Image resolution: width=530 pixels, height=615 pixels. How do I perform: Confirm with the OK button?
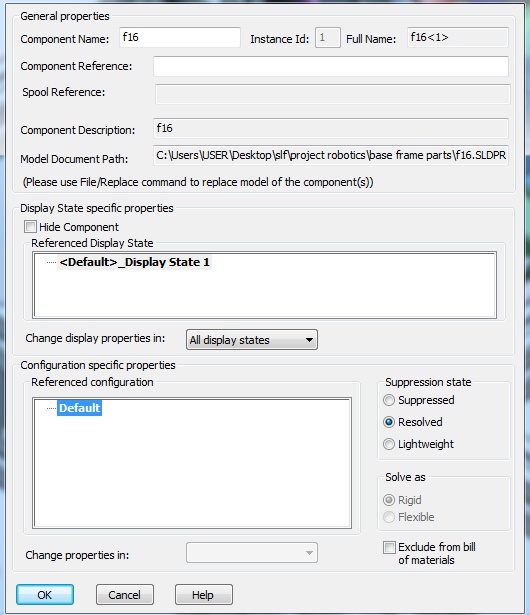tap(45, 595)
